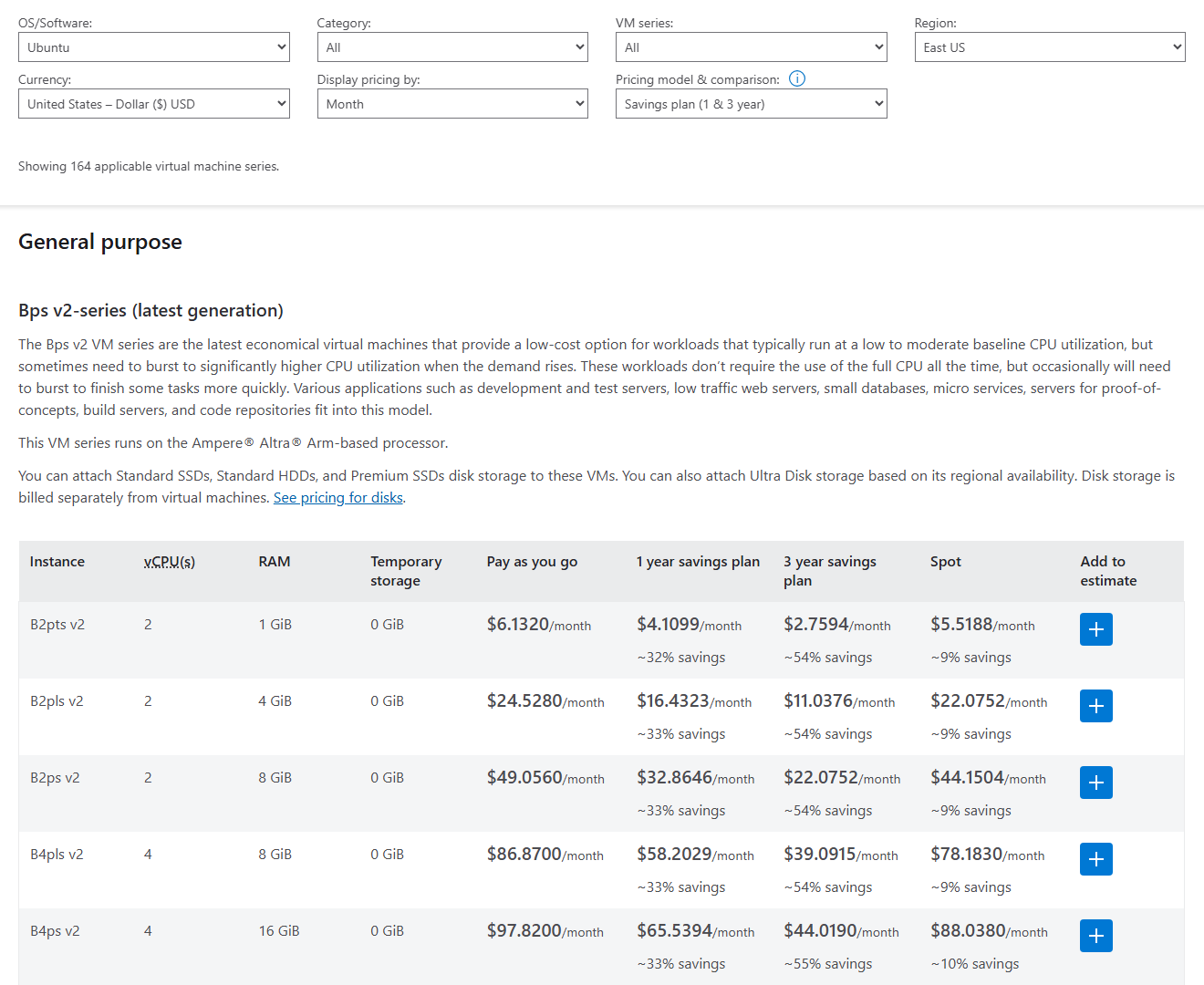Open the VM series dropdown
The width and height of the screenshot is (1204, 985).
point(752,47)
